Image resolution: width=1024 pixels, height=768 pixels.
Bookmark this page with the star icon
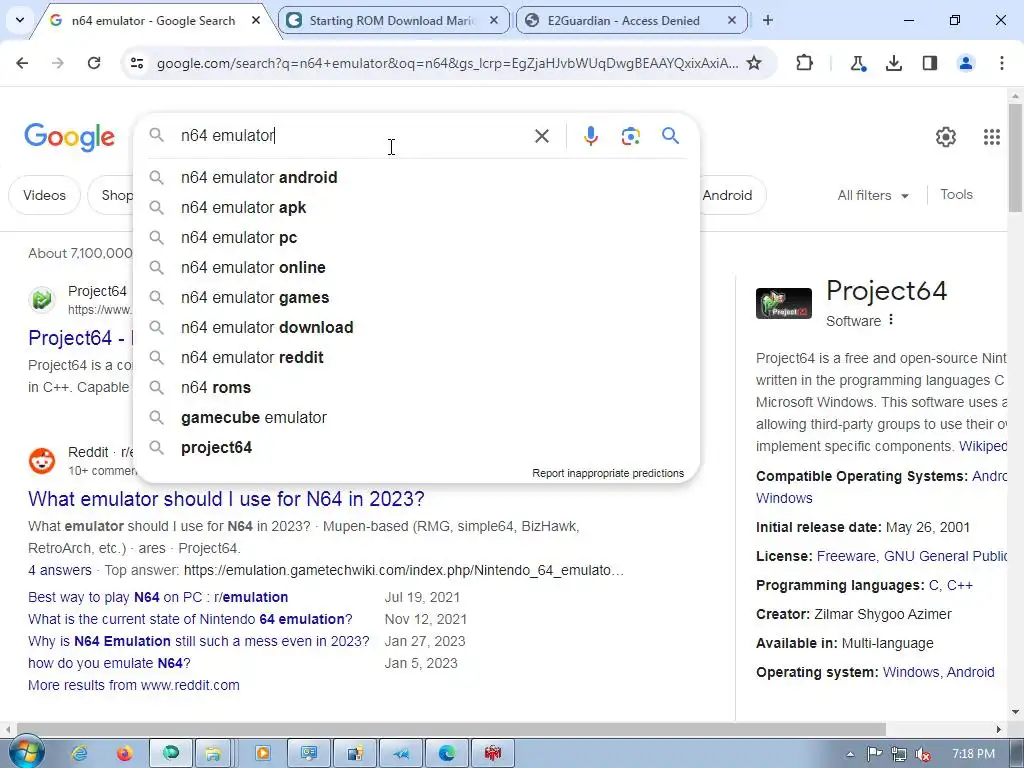[754, 63]
